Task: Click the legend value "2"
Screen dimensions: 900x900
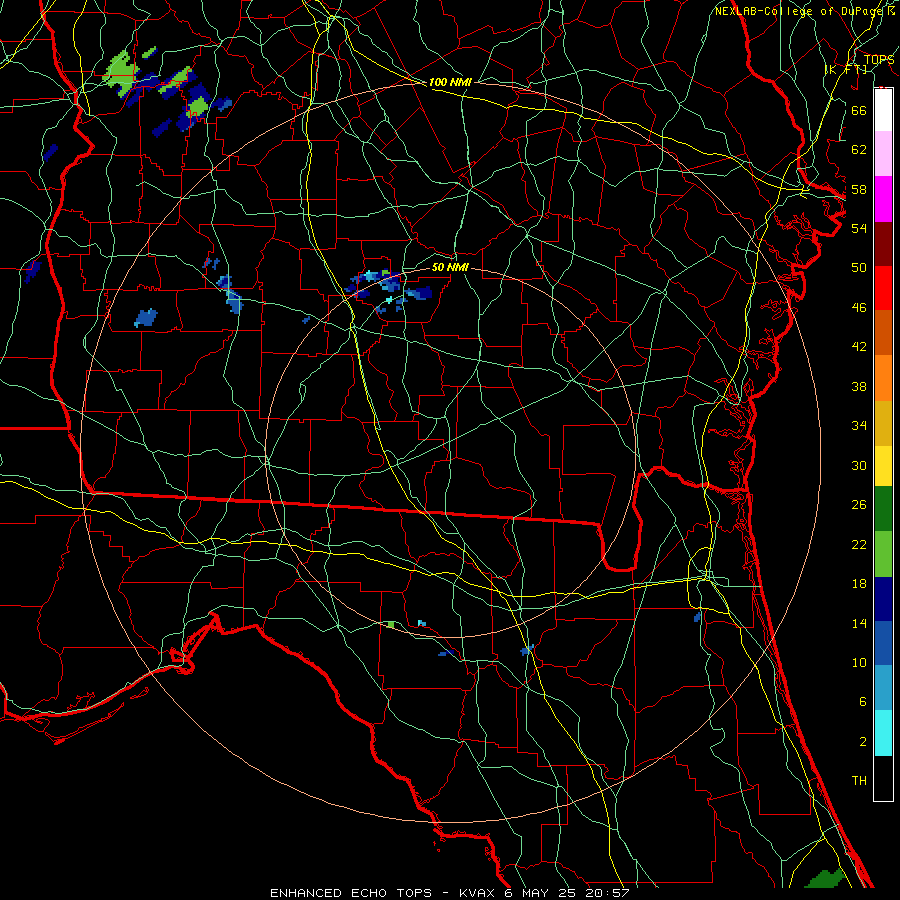Action: [863, 742]
